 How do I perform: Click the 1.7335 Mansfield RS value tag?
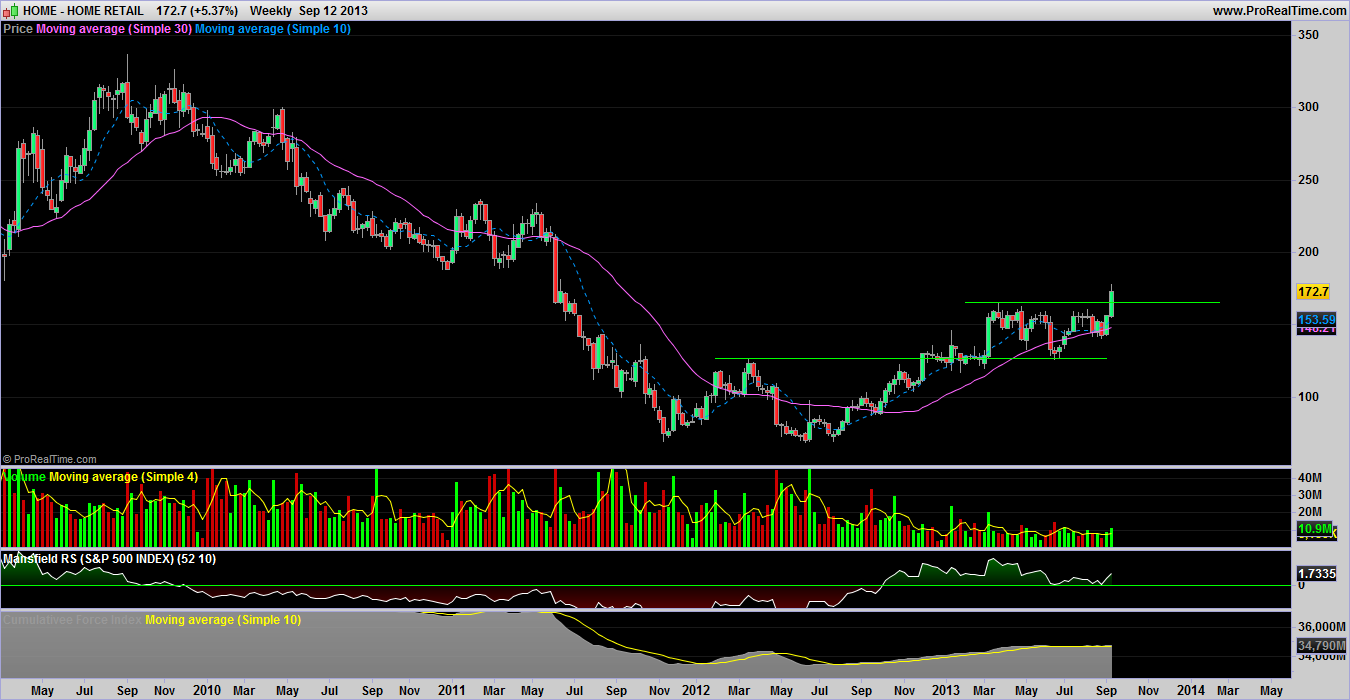point(1315,574)
